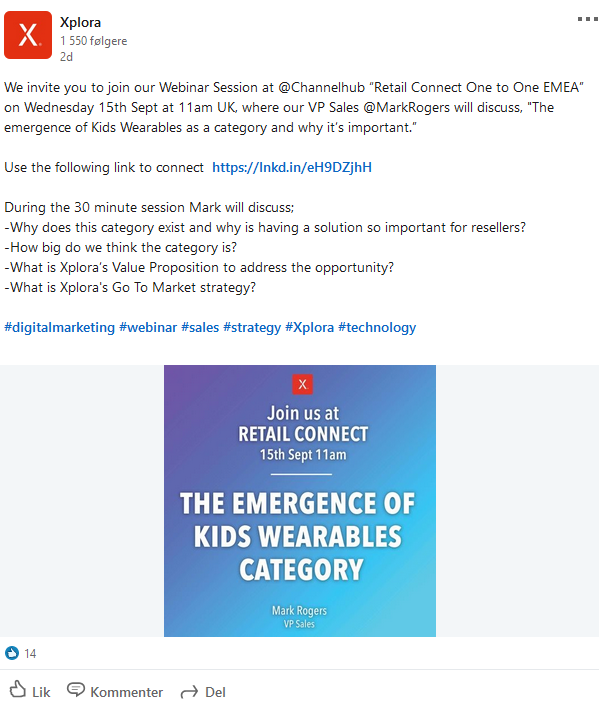Click the 1 550 følgere follower count

point(93,41)
